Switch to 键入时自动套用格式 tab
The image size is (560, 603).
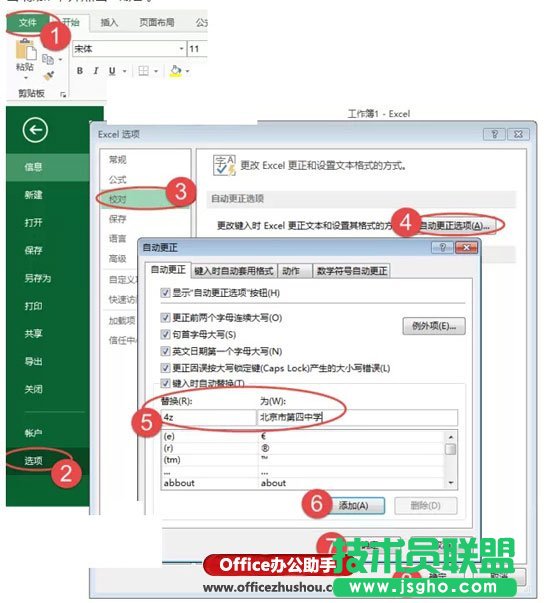pos(234,271)
